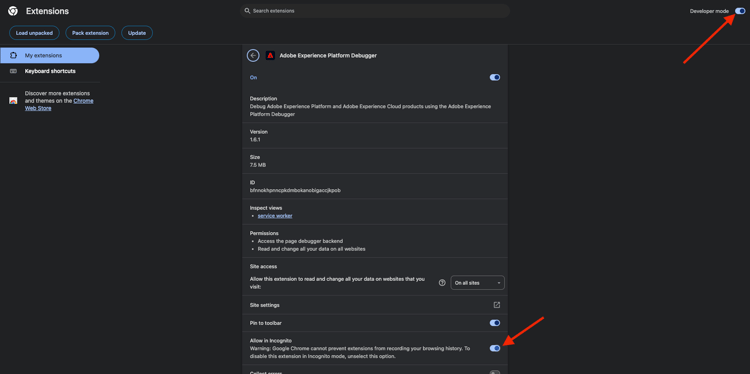The height and width of the screenshot is (374, 750).
Task: Turn off the extension On switch
Action: (x=495, y=77)
